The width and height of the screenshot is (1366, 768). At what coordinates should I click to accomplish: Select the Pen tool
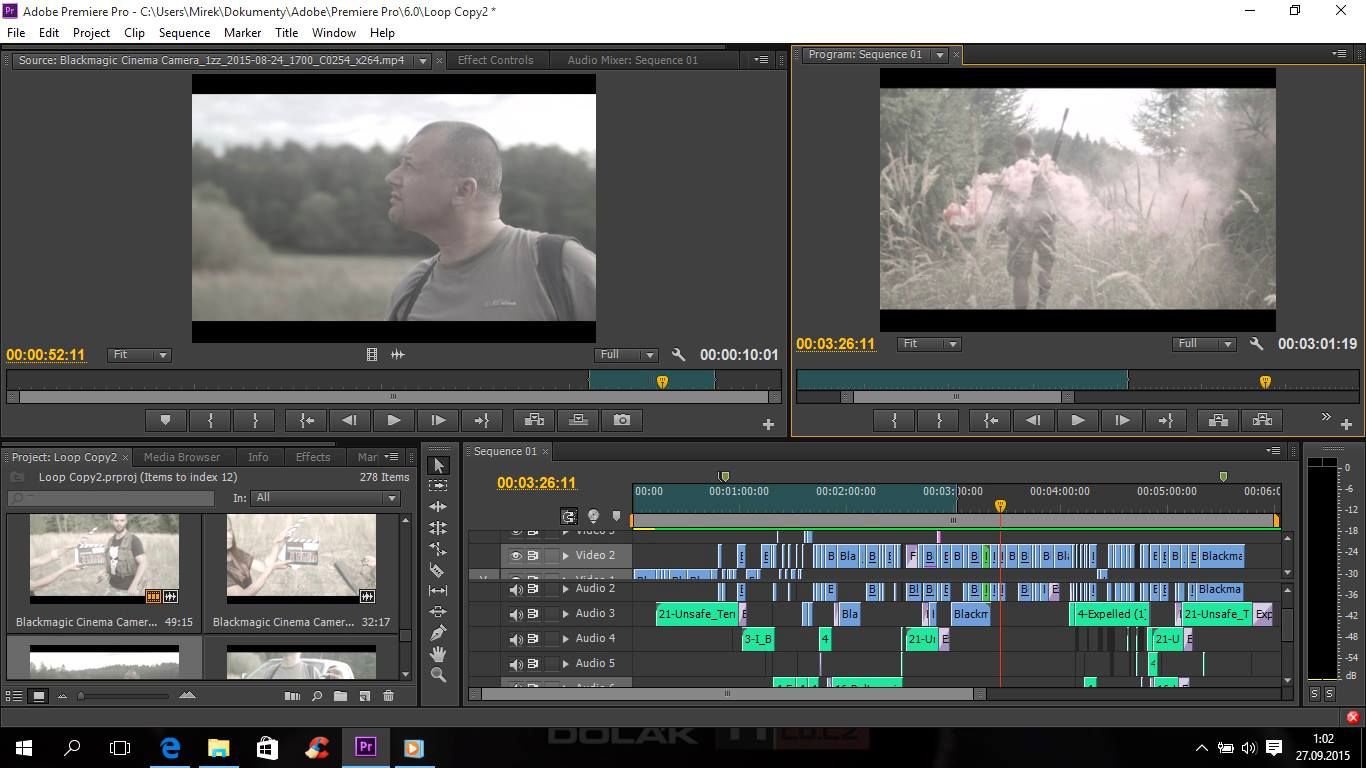(x=438, y=633)
